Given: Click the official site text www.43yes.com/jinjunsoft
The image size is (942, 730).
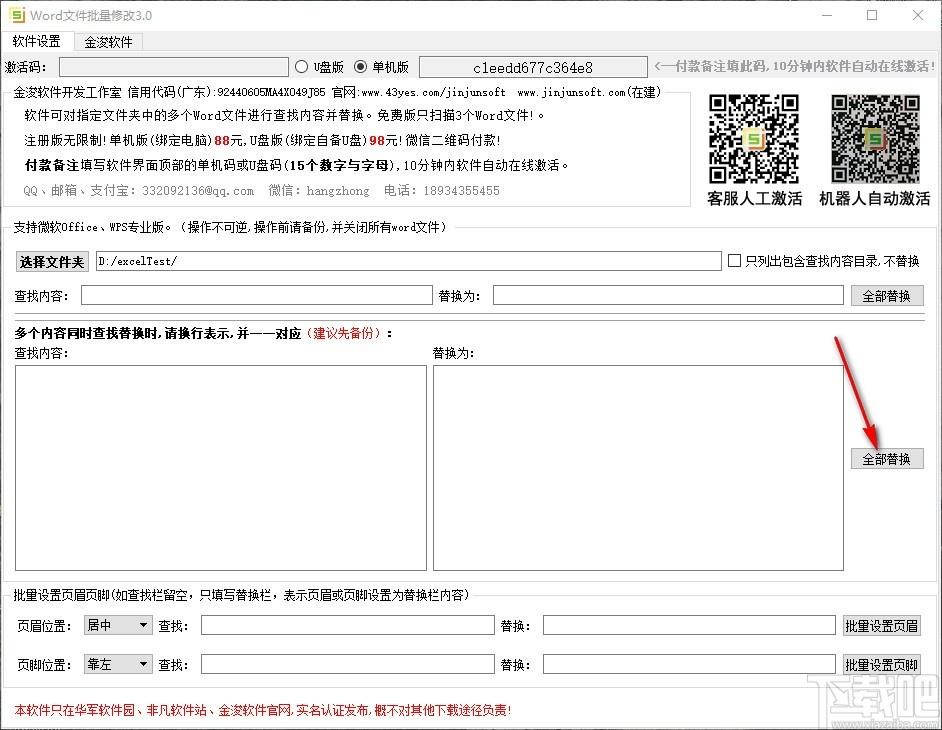Looking at the screenshot, I should coord(433,93).
